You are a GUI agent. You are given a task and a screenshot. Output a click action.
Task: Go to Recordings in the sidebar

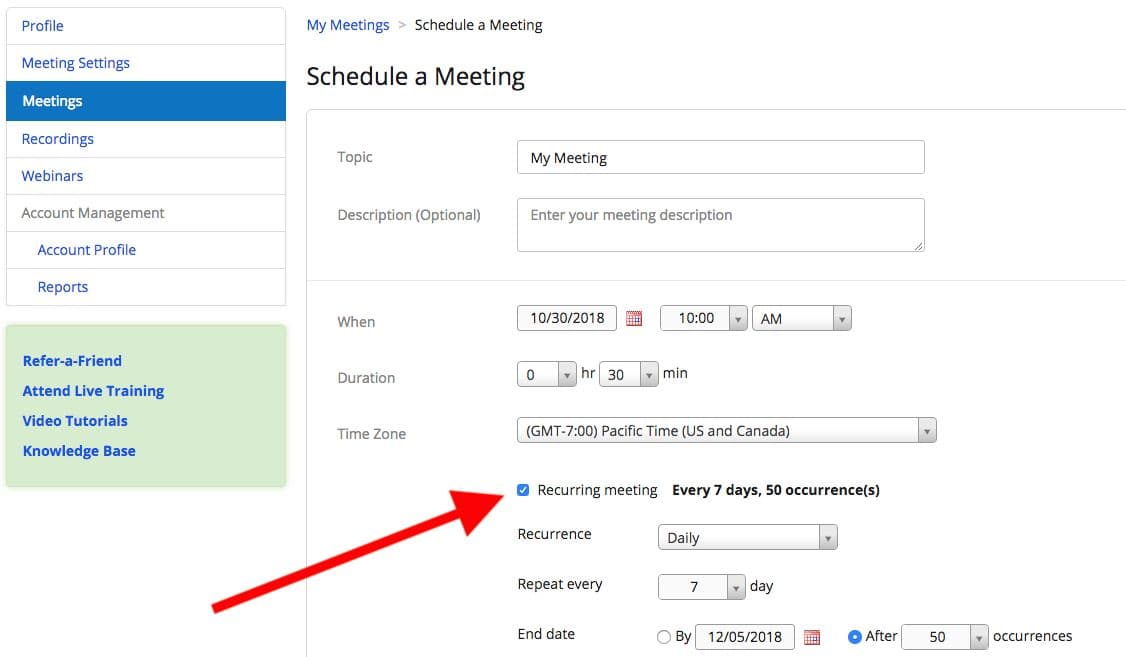(58, 139)
